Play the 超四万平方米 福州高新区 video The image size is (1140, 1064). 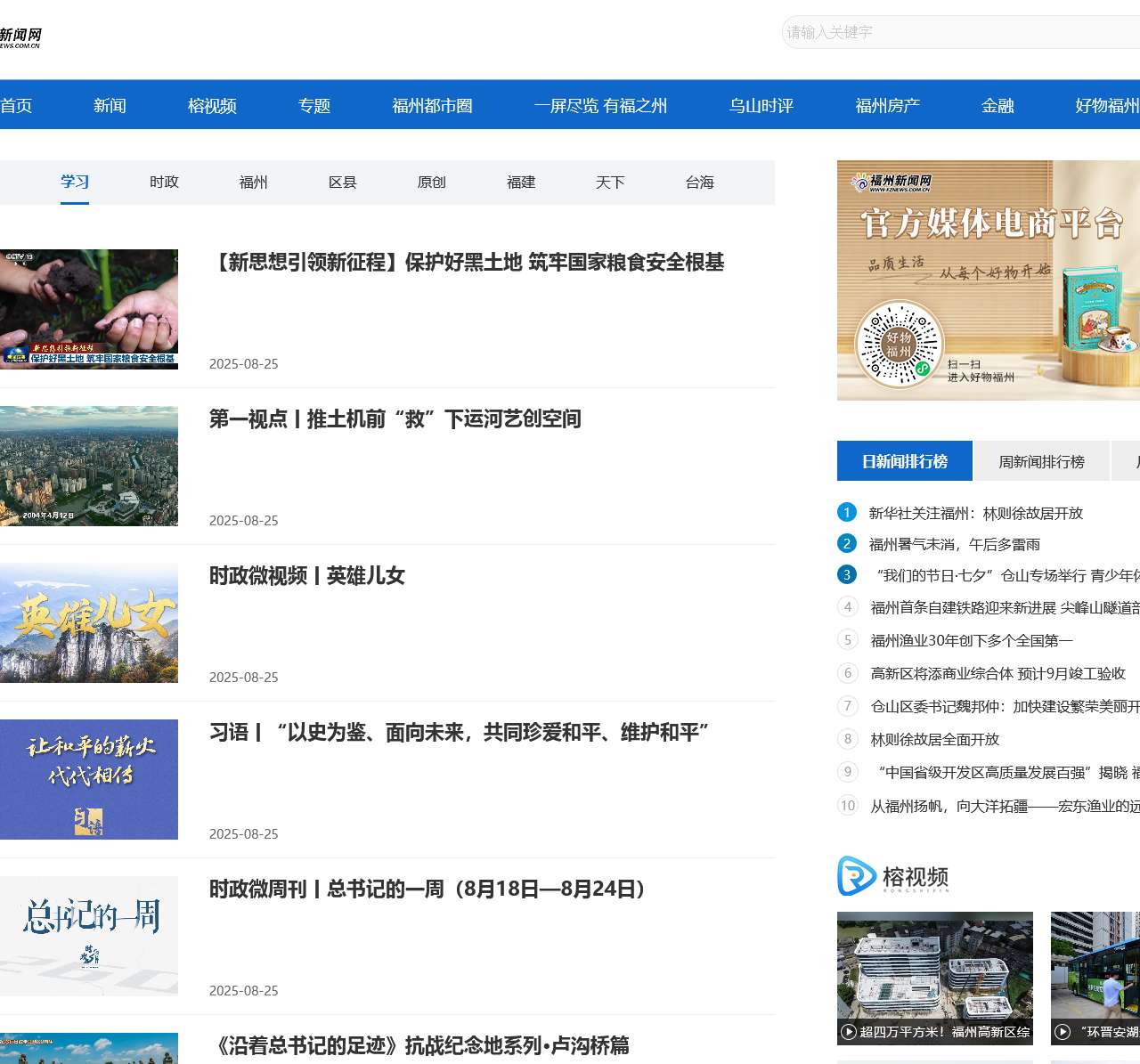pyautogui.click(x=934, y=978)
